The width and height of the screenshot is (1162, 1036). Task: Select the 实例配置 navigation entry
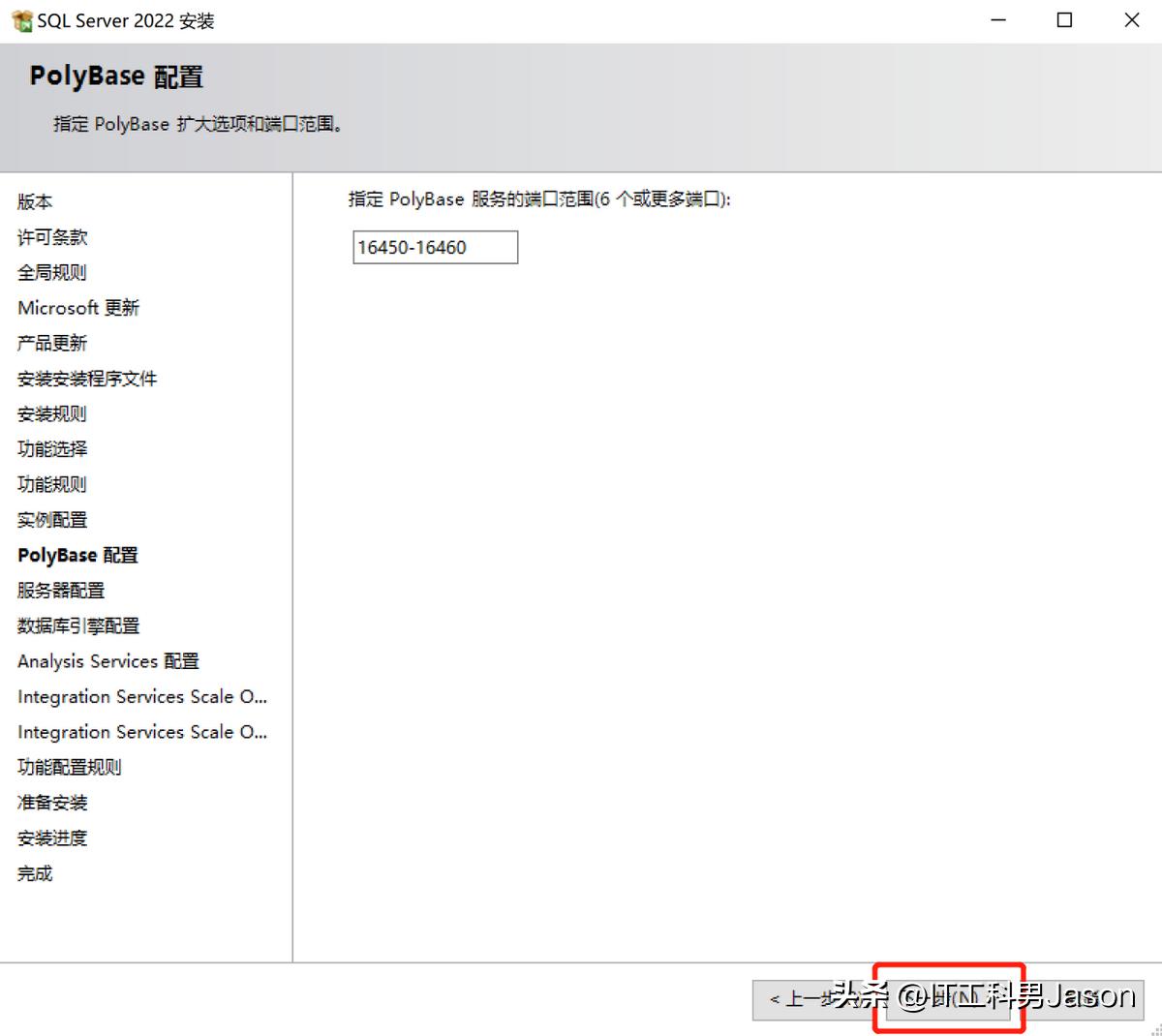coord(51,519)
